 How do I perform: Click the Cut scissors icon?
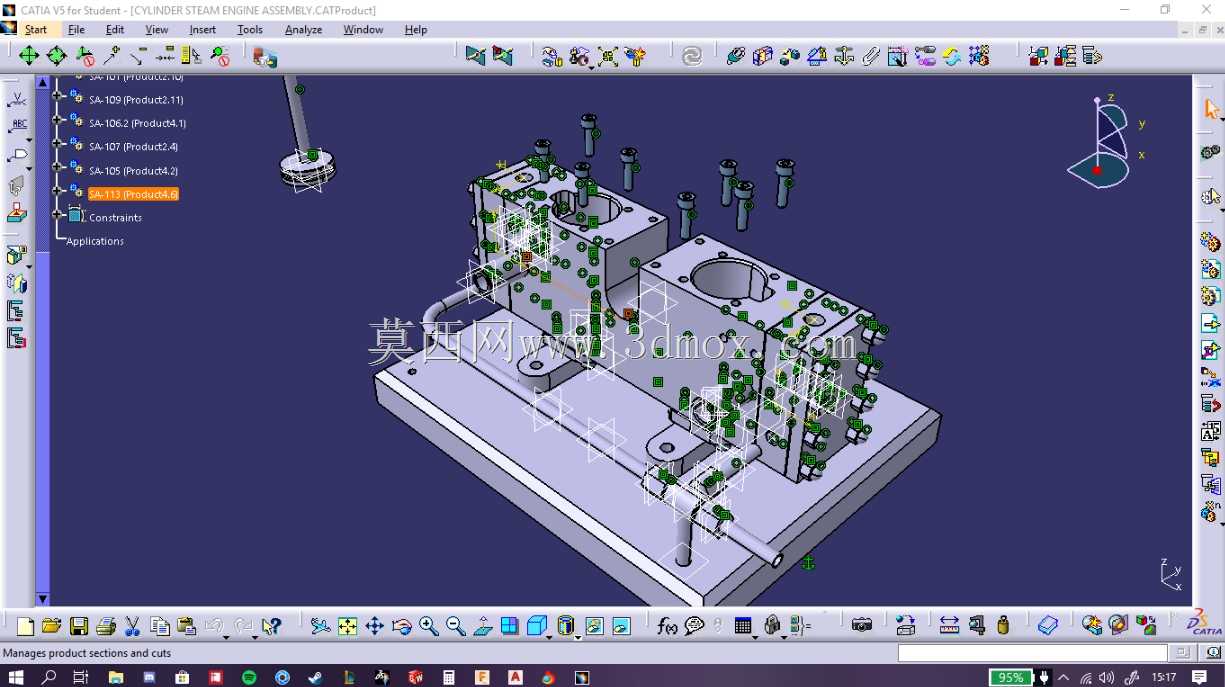(x=132, y=626)
